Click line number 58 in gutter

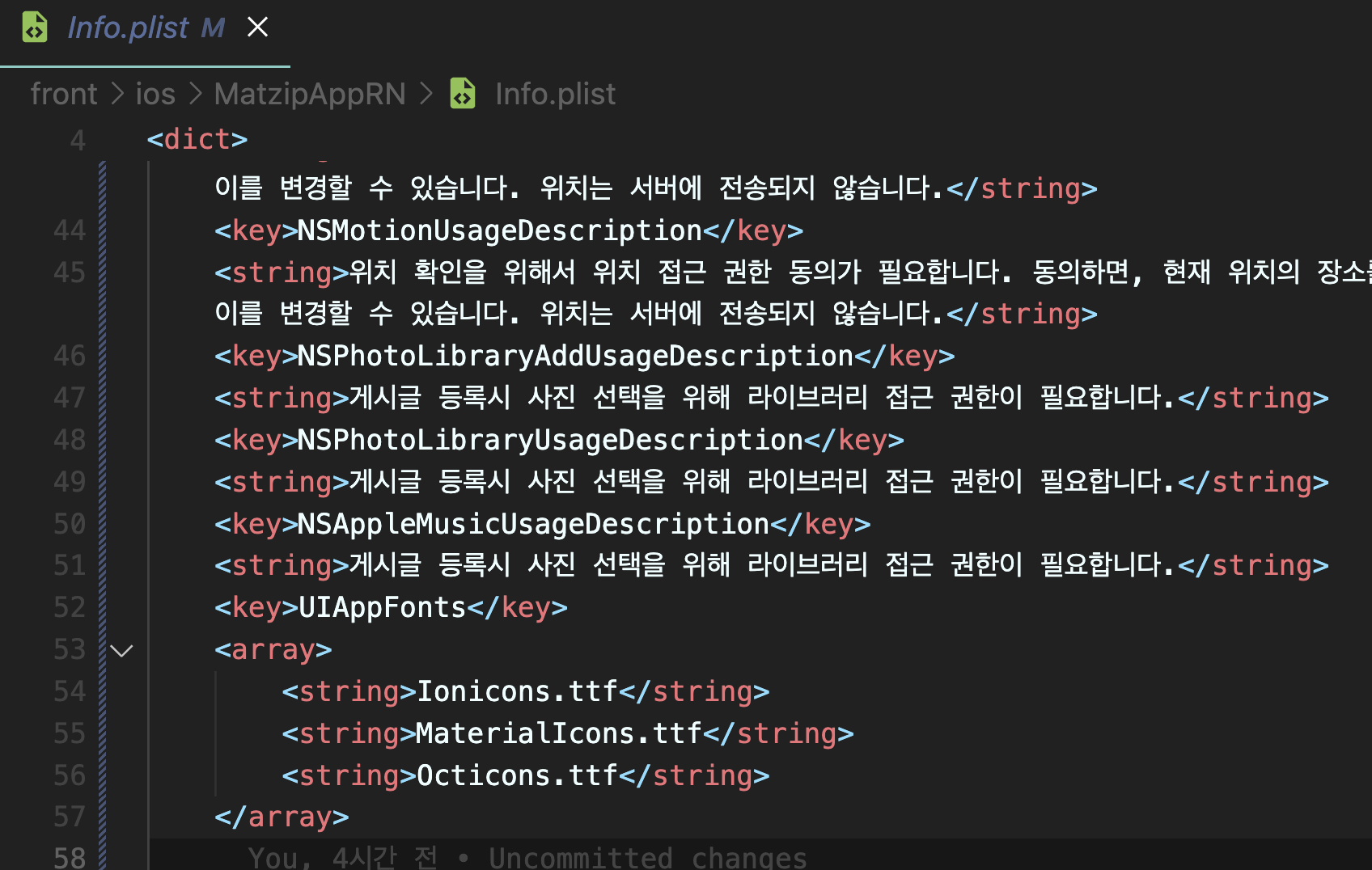click(70, 857)
